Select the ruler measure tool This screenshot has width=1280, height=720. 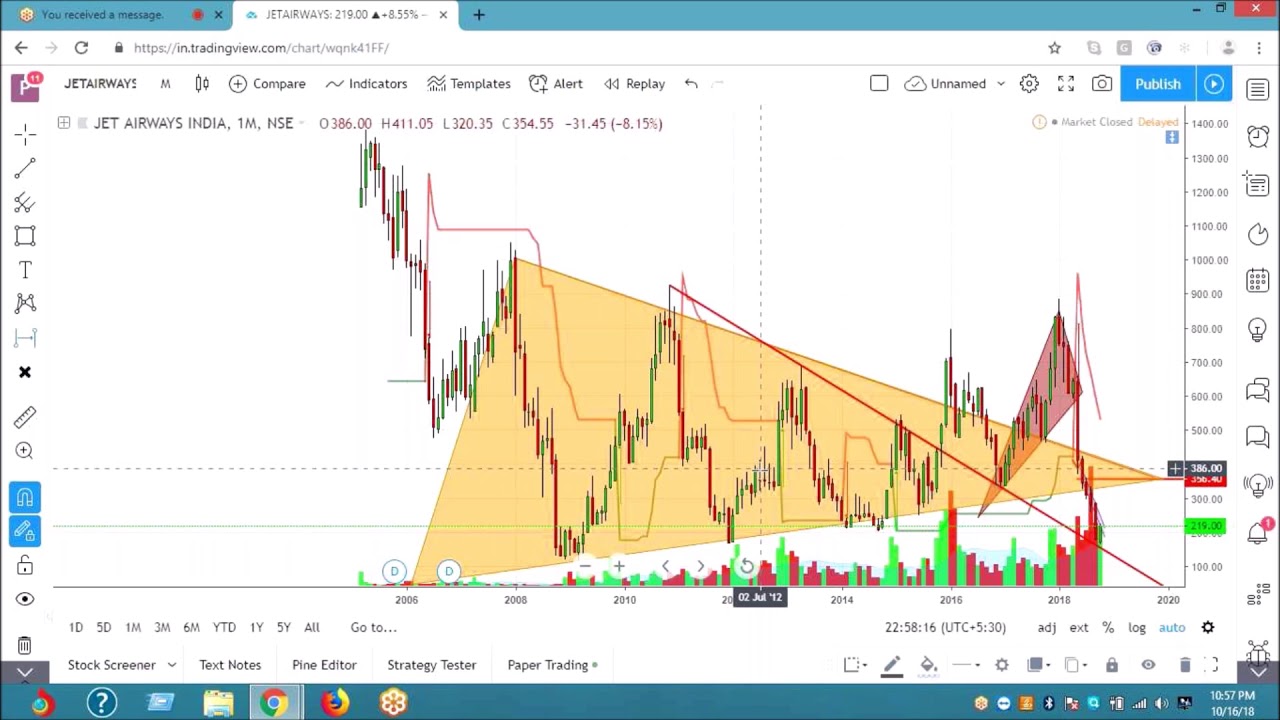coord(25,417)
